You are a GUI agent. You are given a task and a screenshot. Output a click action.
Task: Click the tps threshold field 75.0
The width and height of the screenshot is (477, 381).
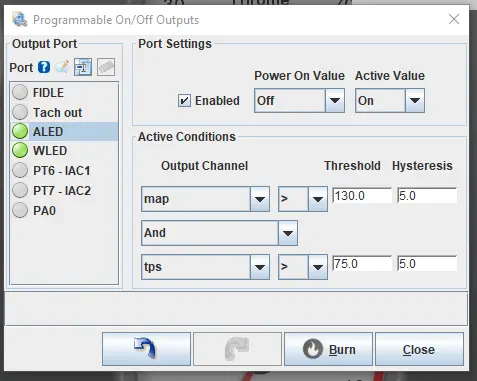point(362,264)
